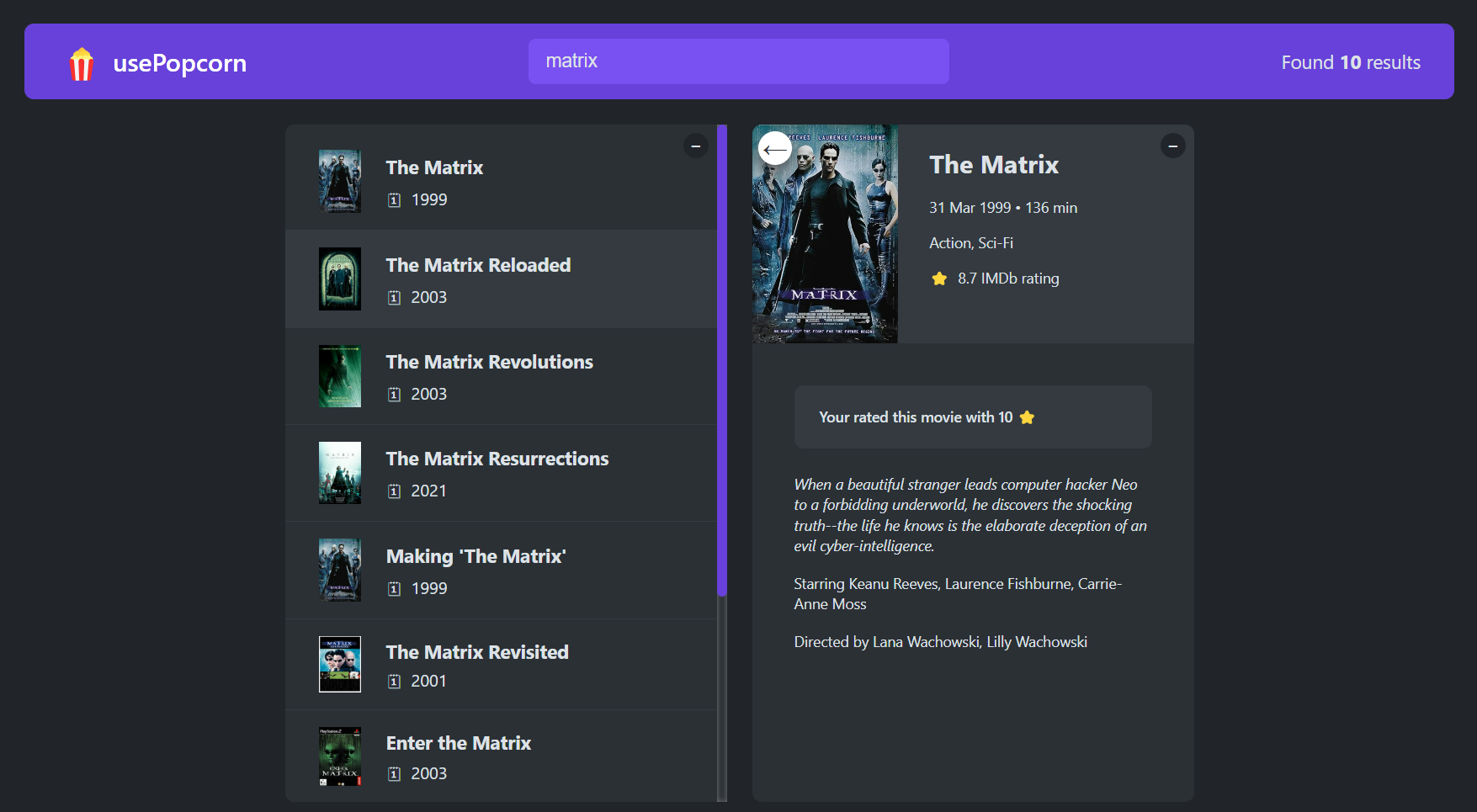This screenshot has width=1477, height=812.
Task: Click The Matrix Reloaded poster thumbnail
Action: click(340, 279)
